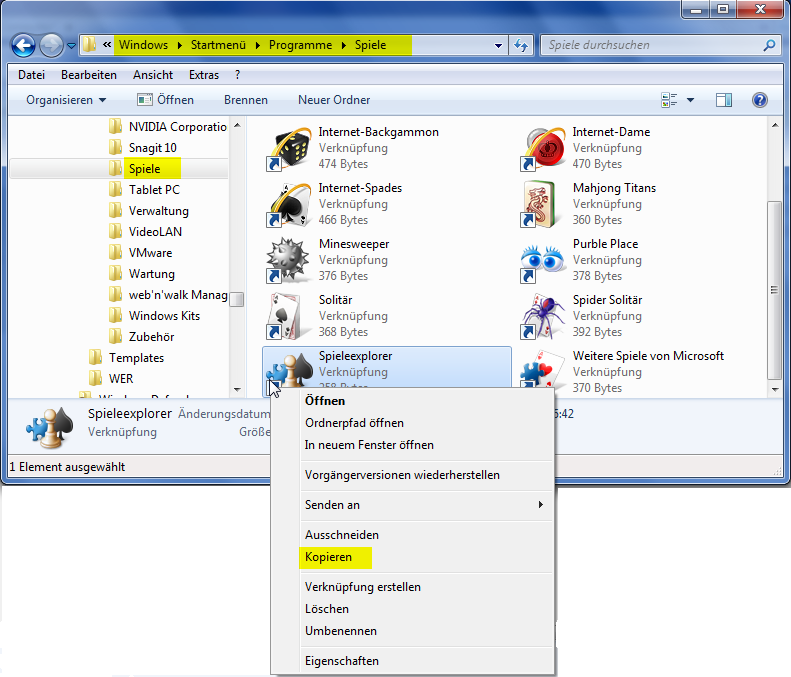
Task: Open the Bearbeiten menu
Action: pos(89,75)
